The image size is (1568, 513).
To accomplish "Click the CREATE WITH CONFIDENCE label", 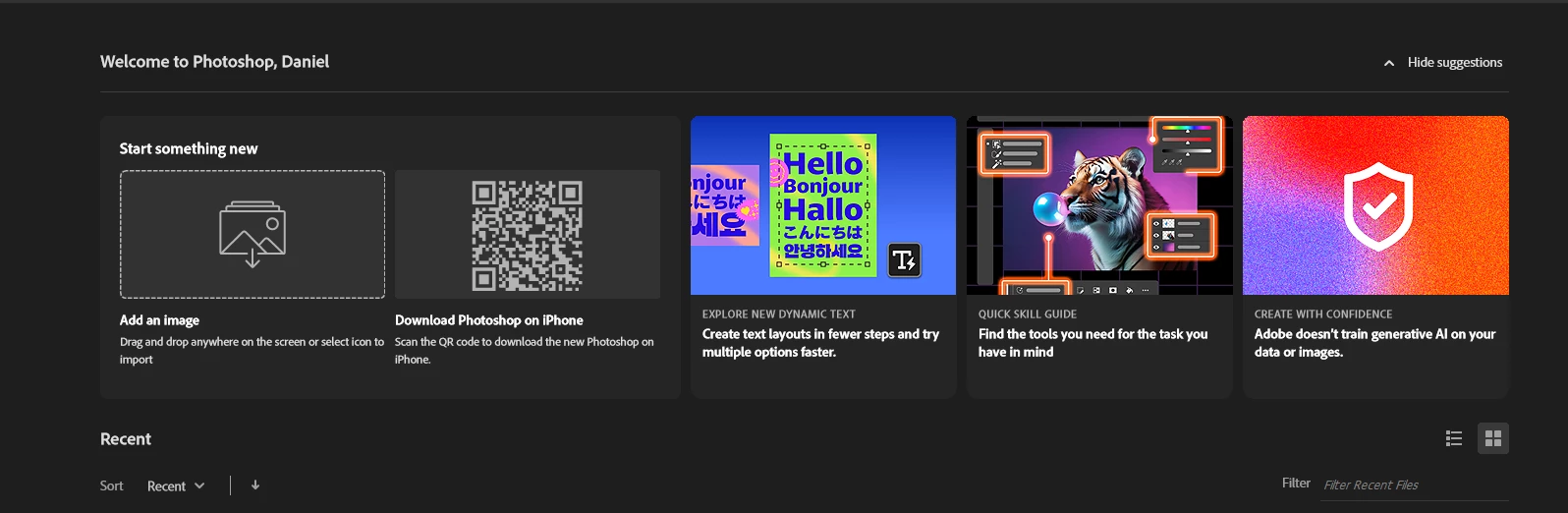I will coord(1323,314).
